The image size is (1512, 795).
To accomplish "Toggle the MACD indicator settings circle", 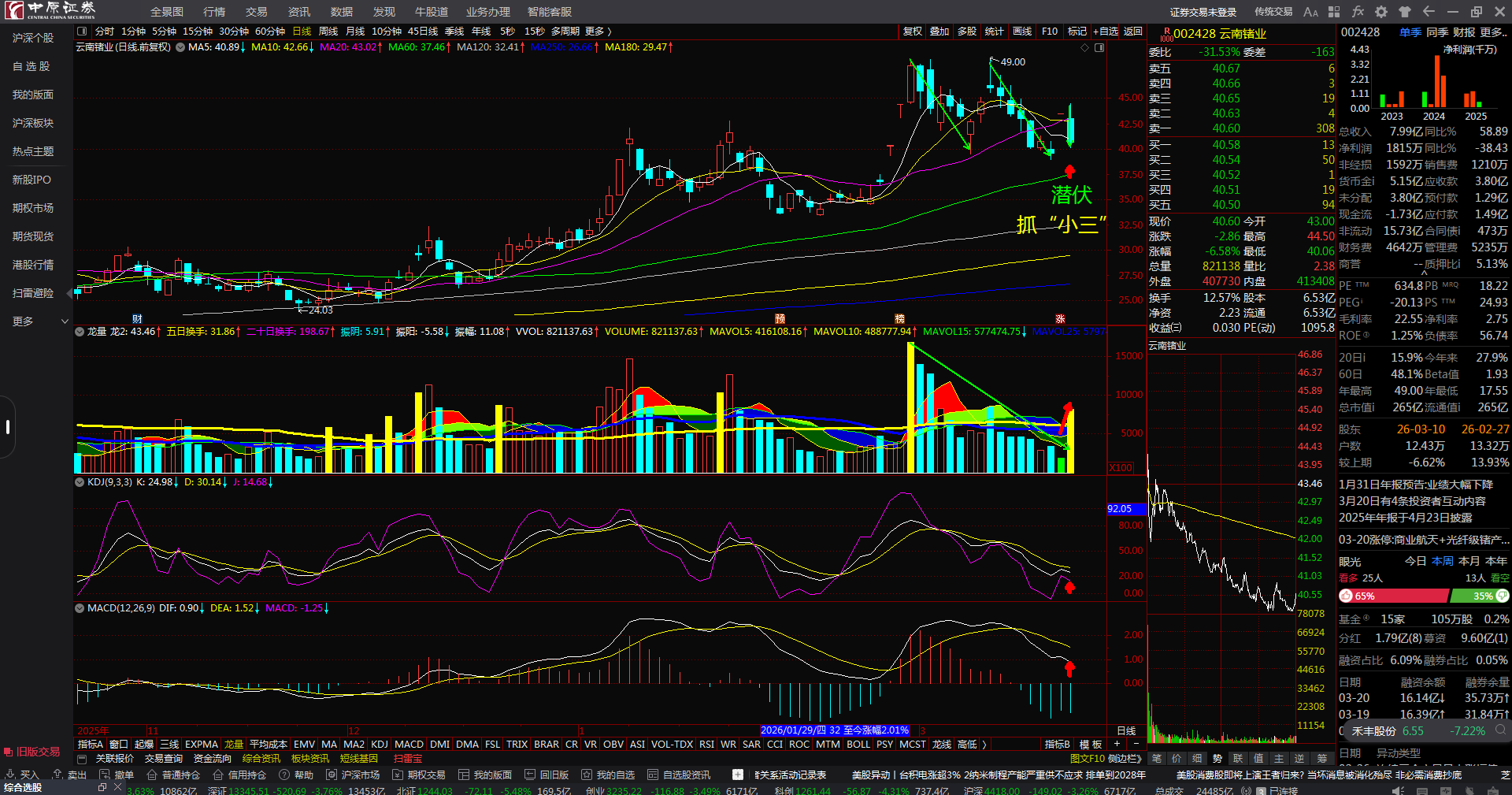I will pyautogui.click(x=80, y=607).
